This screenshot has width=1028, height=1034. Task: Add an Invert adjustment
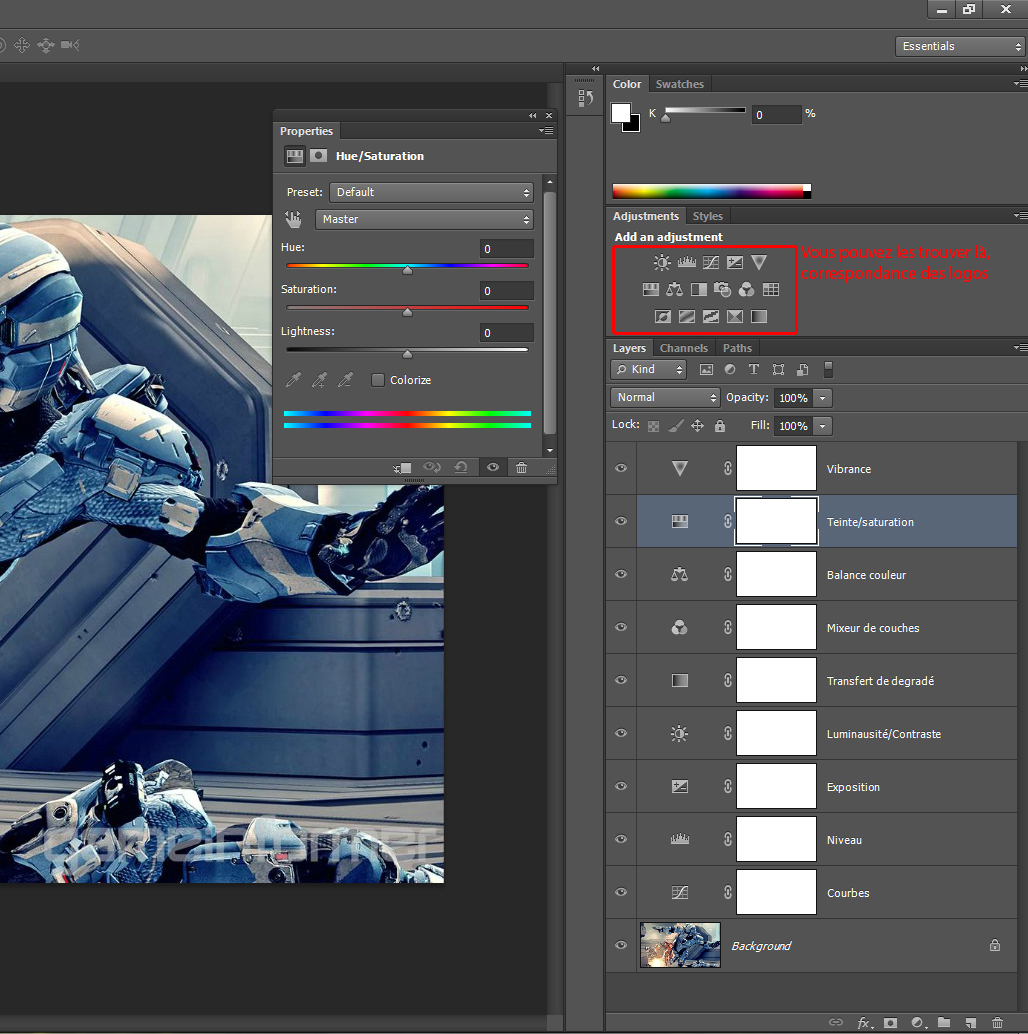pos(663,317)
